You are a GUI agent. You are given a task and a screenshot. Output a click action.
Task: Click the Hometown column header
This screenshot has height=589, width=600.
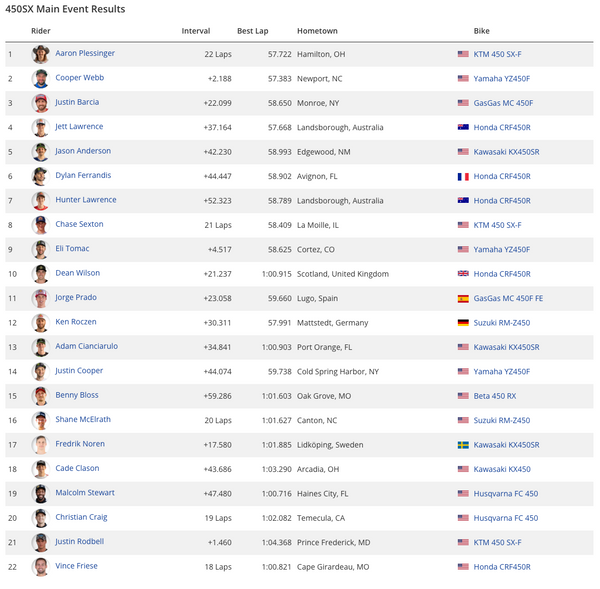317,31
